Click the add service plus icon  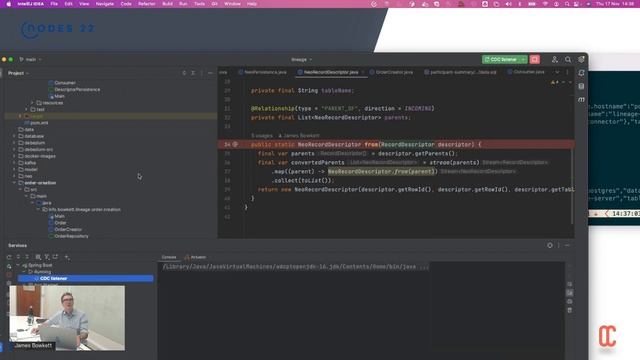[67, 257]
